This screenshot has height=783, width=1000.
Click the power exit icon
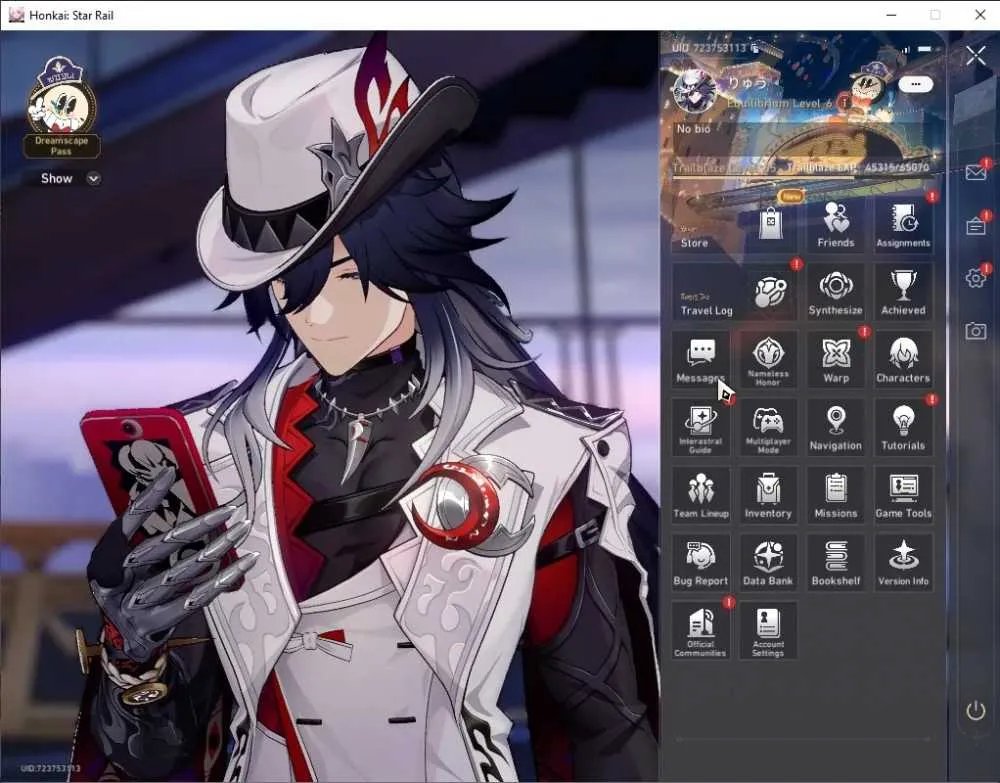[x=976, y=710]
